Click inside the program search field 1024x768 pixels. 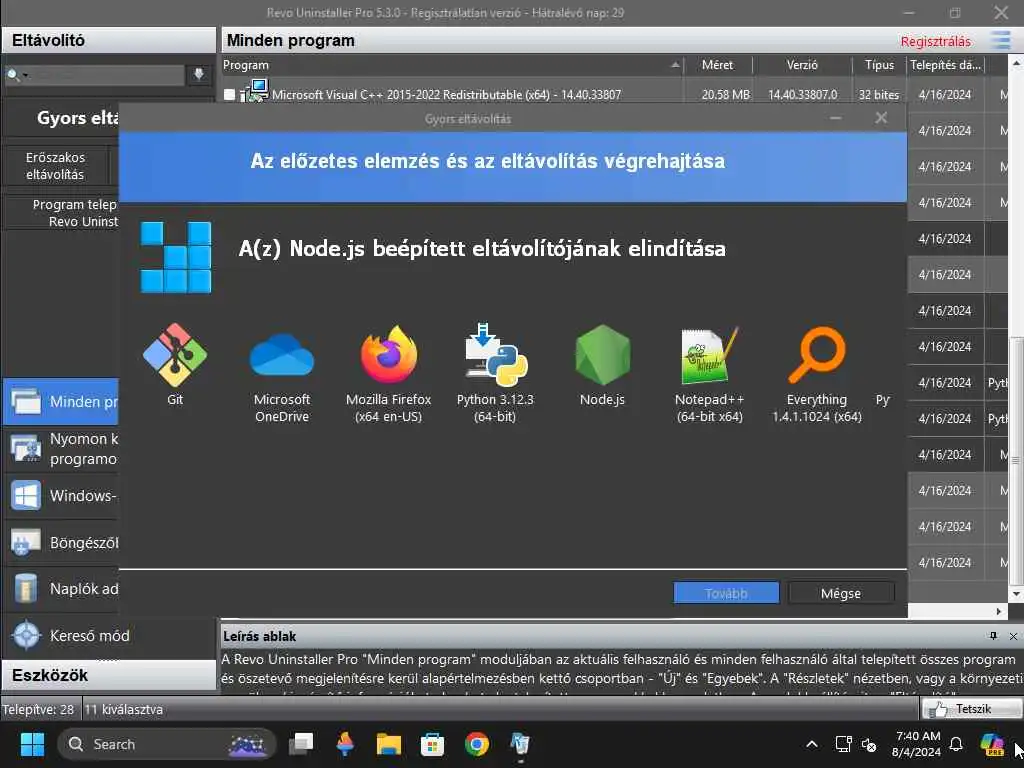(x=104, y=75)
